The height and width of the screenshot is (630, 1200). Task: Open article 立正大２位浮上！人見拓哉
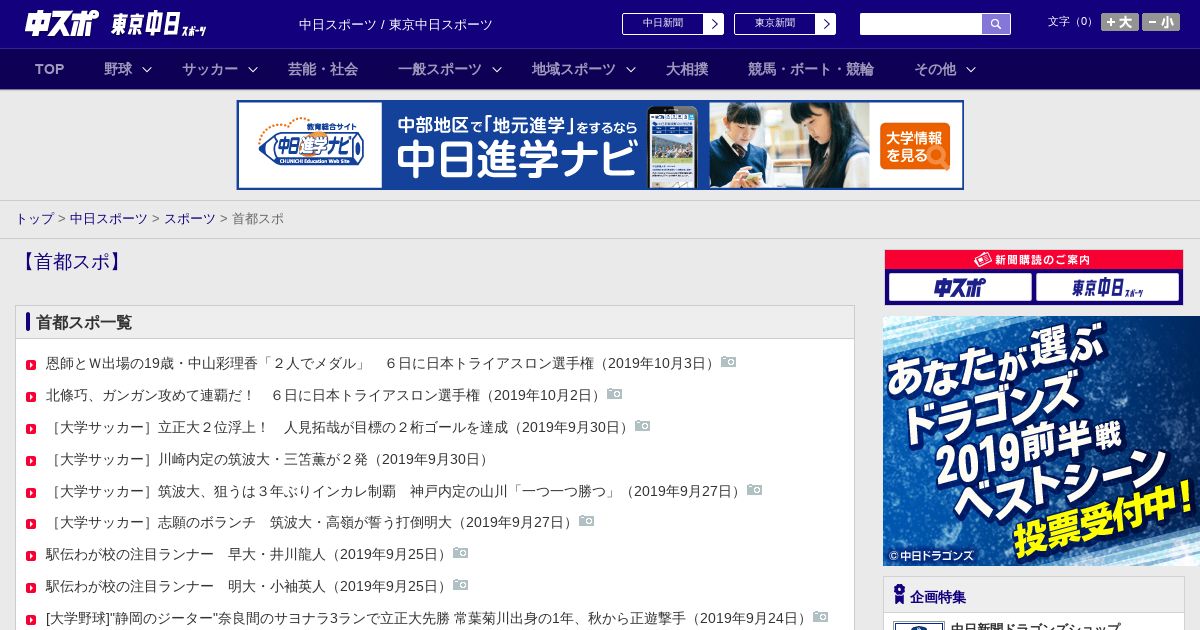[339, 427]
